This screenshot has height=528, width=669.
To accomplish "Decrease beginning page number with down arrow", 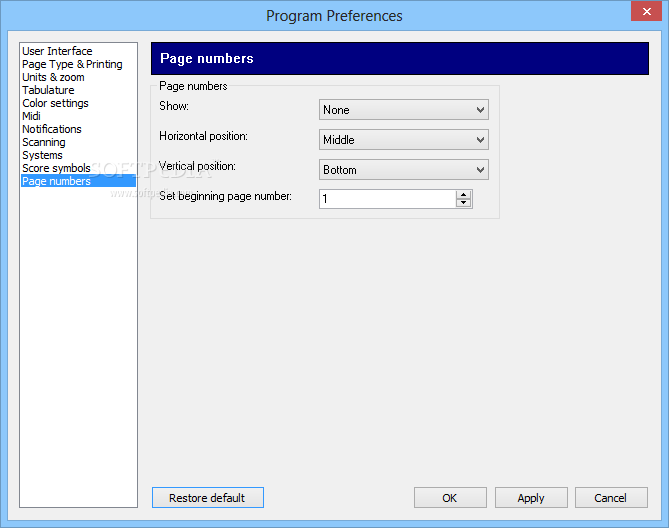I will coord(463,203).
